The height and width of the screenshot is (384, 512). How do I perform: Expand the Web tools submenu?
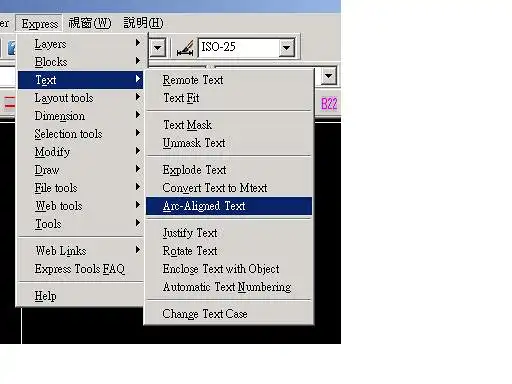click(x=80, y=206)
